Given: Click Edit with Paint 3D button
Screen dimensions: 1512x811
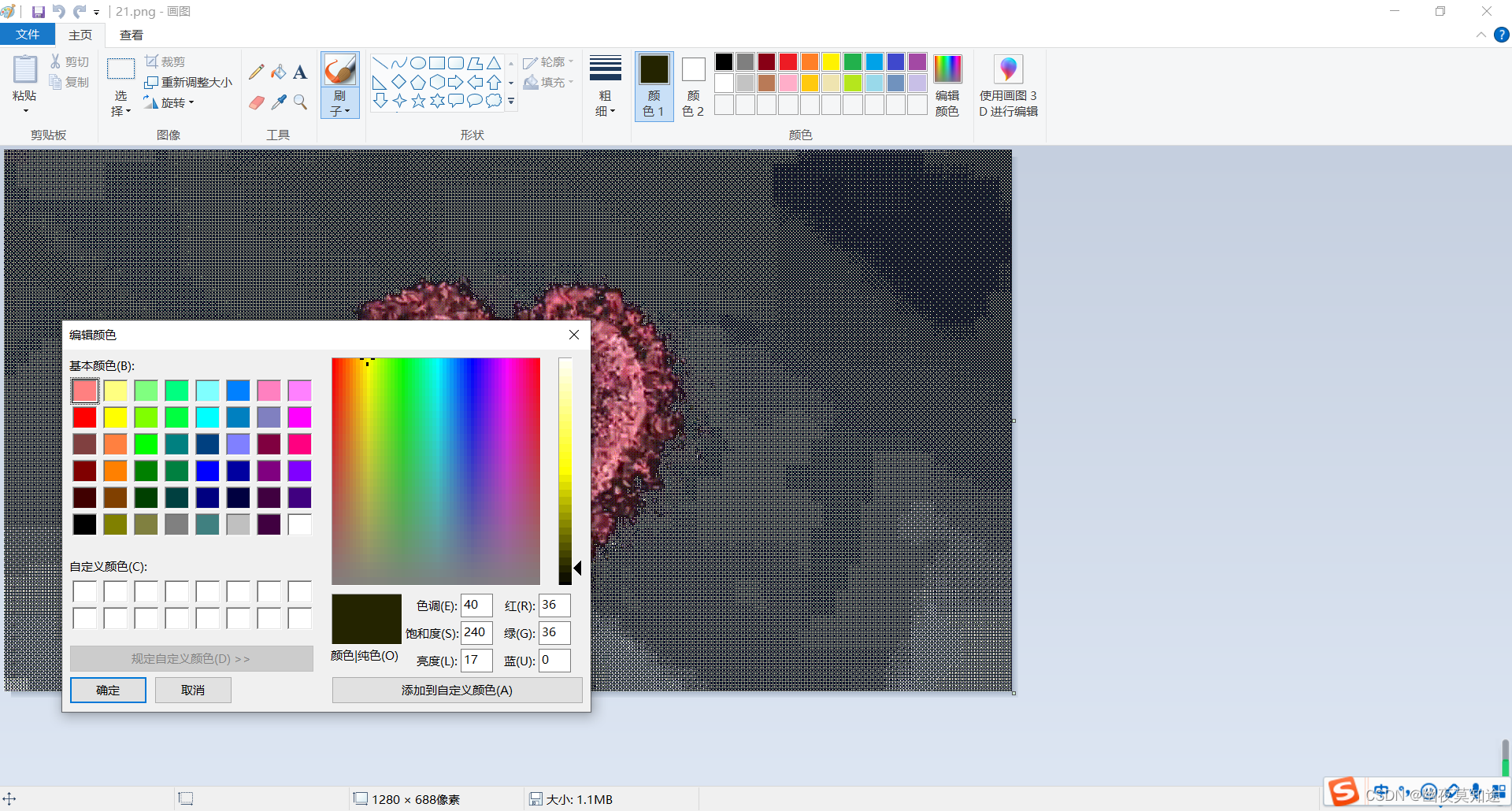Looking at the screenshot, I should [x=1009, y=86].
